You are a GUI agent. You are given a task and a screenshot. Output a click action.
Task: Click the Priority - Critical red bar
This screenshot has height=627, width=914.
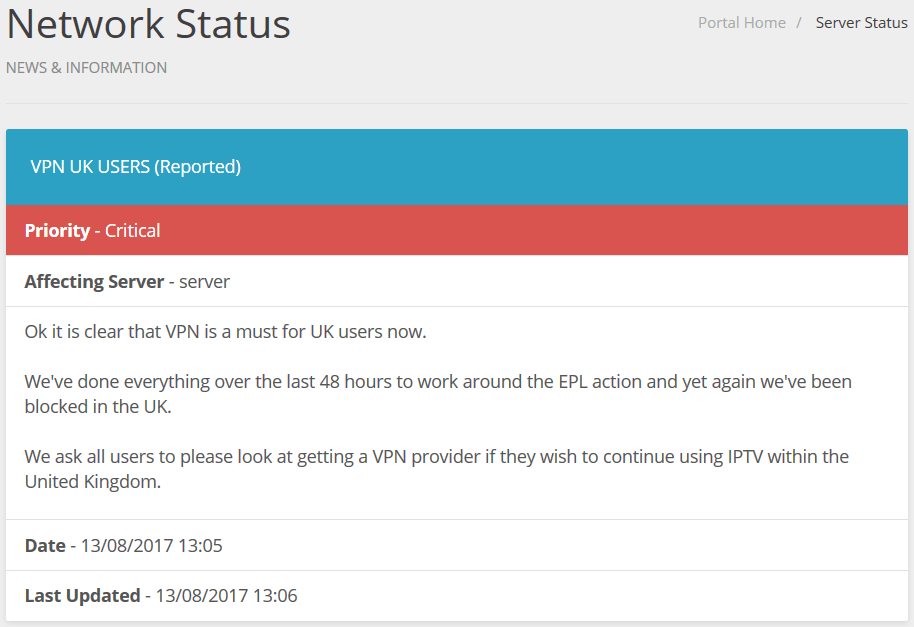click(x=457, y=230)
